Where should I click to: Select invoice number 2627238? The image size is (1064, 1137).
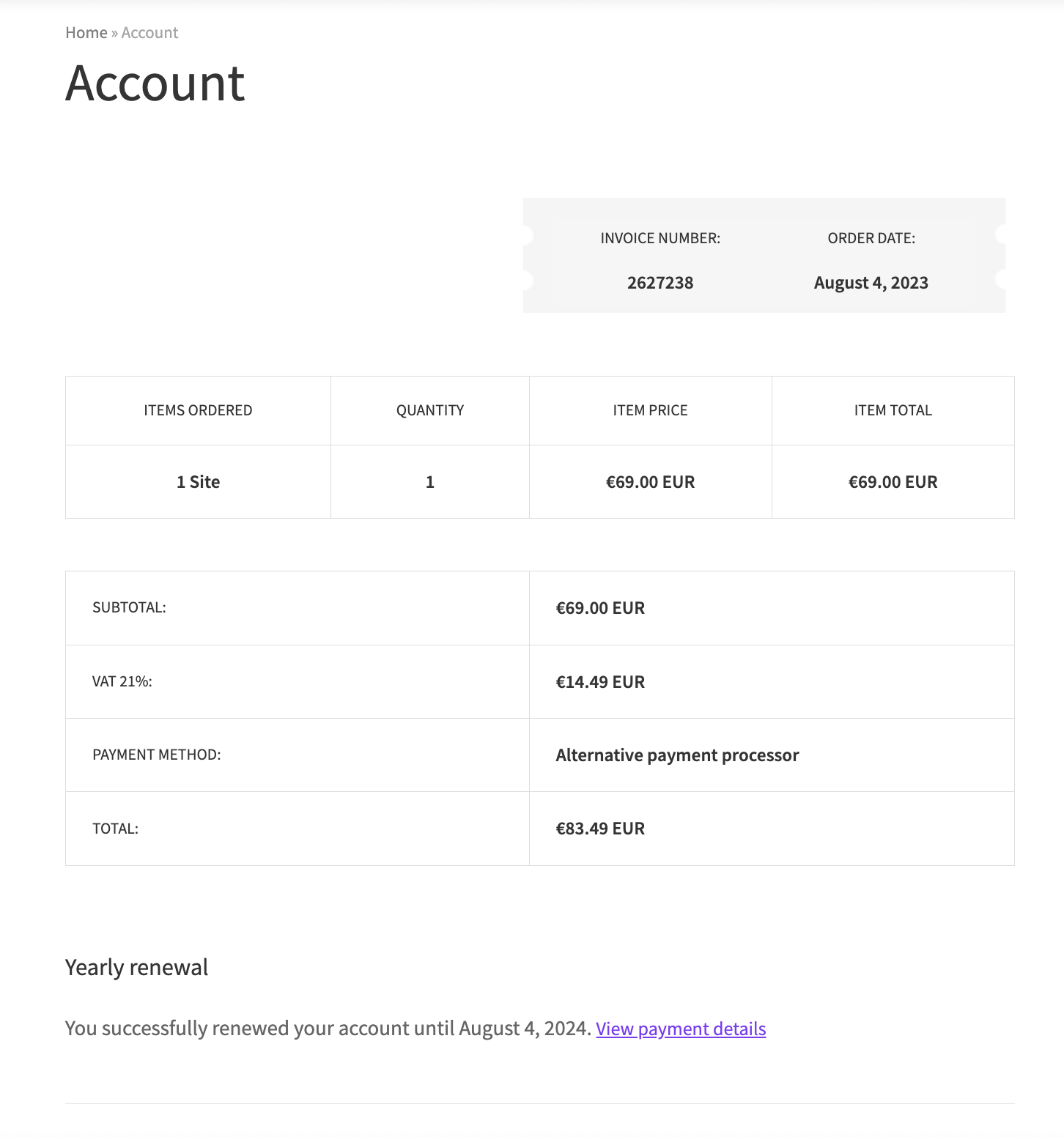coord(660,283)
